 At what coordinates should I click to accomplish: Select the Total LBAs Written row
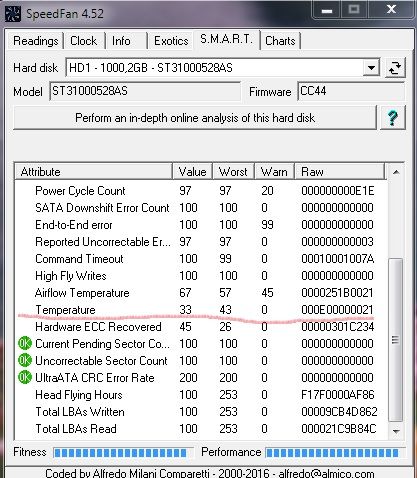point(201,412)
